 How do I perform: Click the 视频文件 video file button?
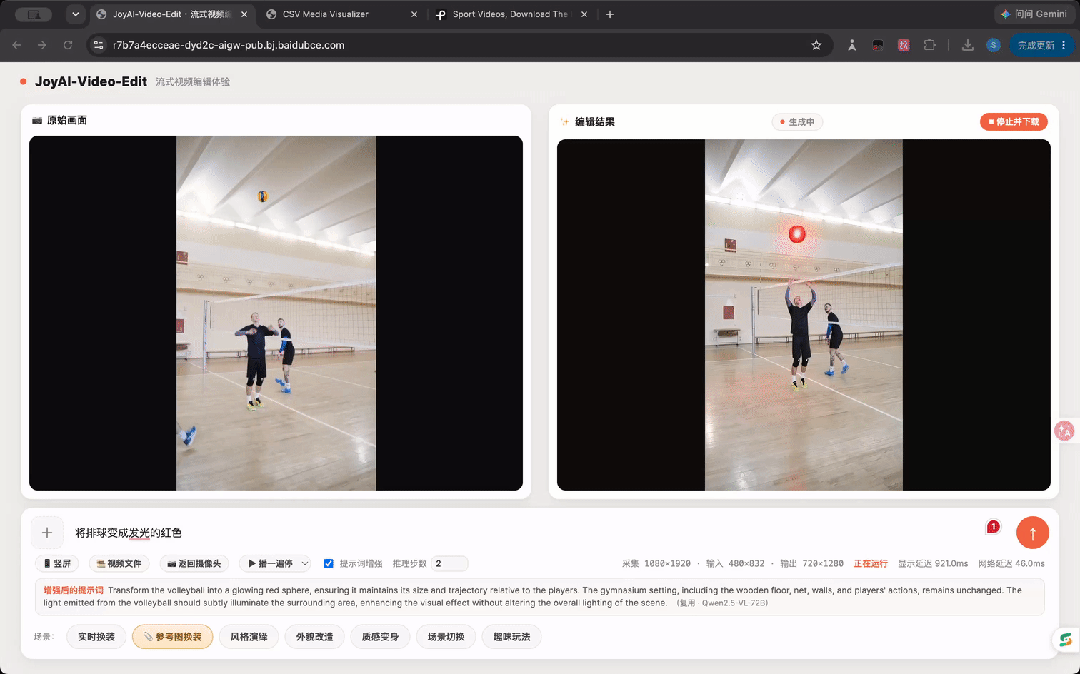(x=119, y=563)
